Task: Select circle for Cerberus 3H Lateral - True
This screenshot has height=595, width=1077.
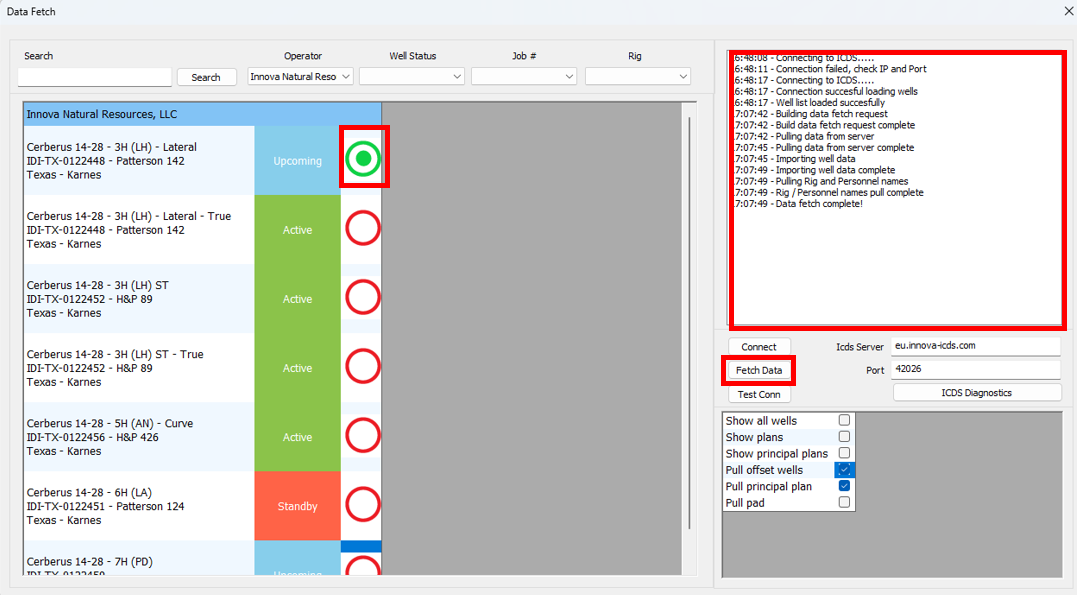Action: (363, 229)
